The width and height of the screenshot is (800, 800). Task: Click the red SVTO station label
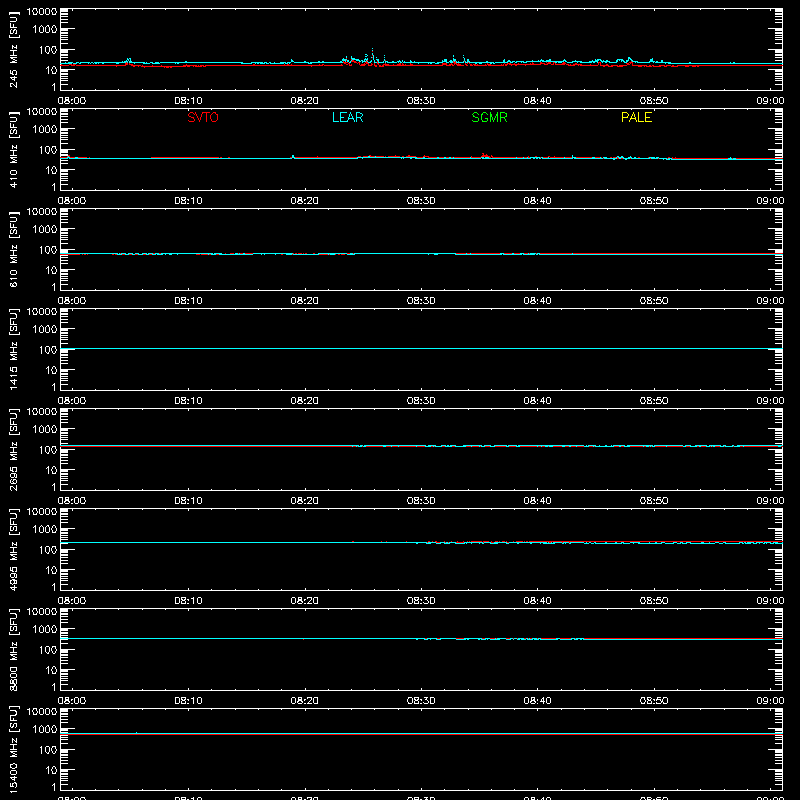(x=203, y=117)
